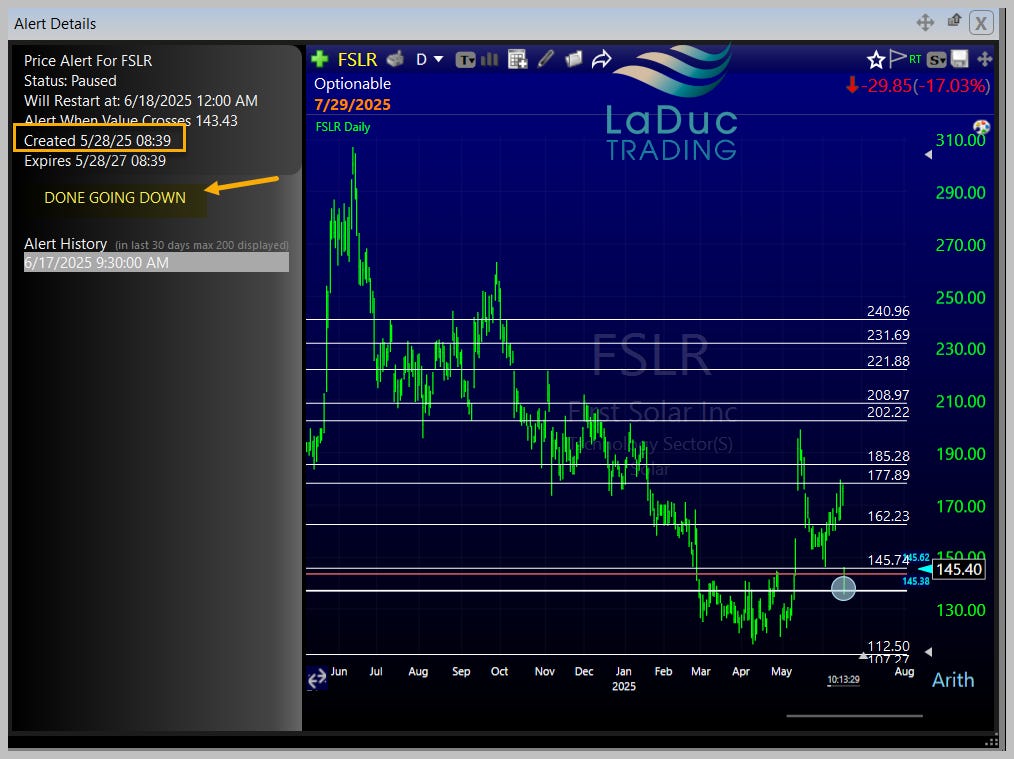1014x759 pixels.
Task: Click the horizontal time scrollbar under chart
Action: pyautogui.click(x=854, y=716)
